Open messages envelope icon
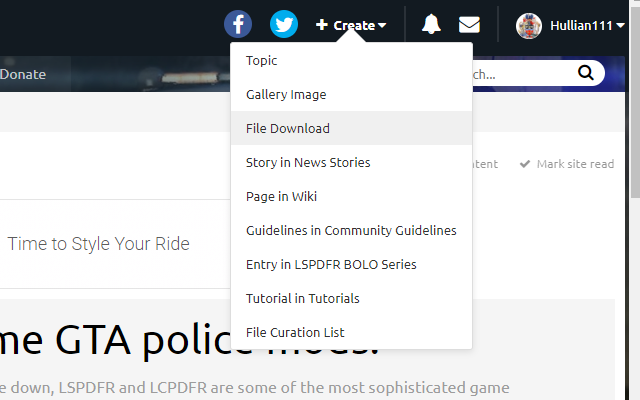This screenshot has height=400, width=640. [469, 24]
